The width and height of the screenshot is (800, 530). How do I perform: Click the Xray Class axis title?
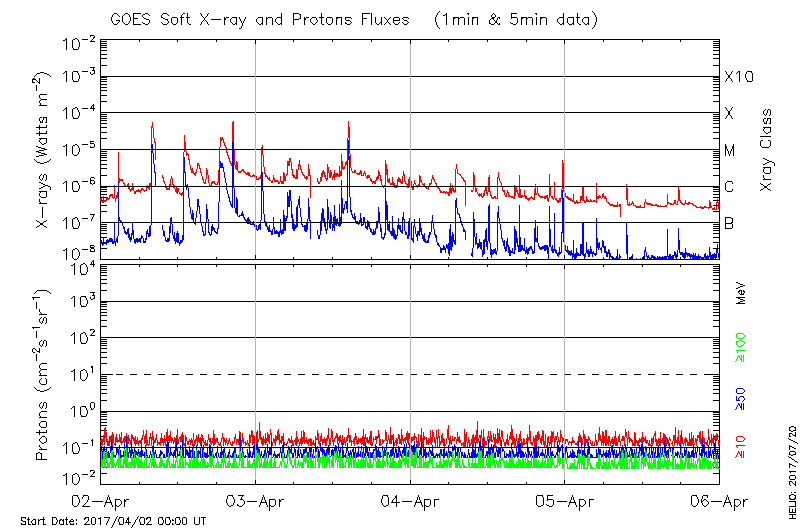coord(767,150)
